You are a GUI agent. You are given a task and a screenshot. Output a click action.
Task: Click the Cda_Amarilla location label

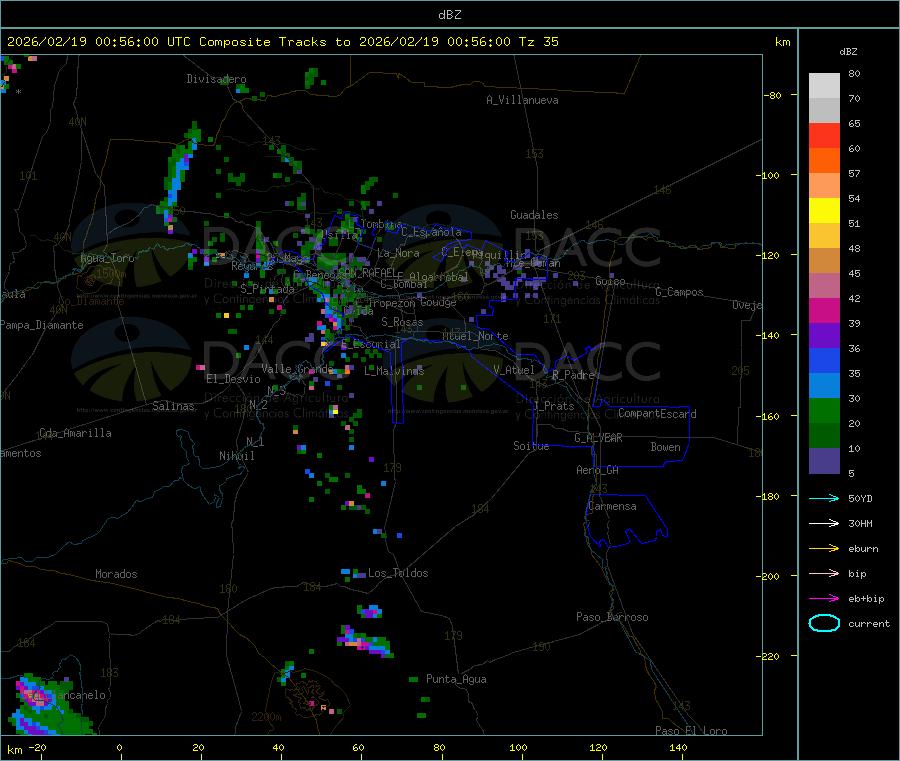75,433
